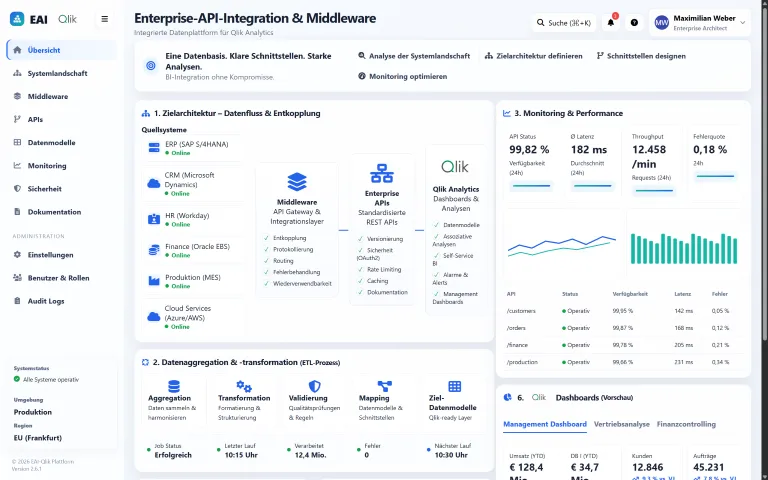The width and height of the screenshot is (768, 480).
Task: Click the Transformation gears icon
Action: [244, 386]
